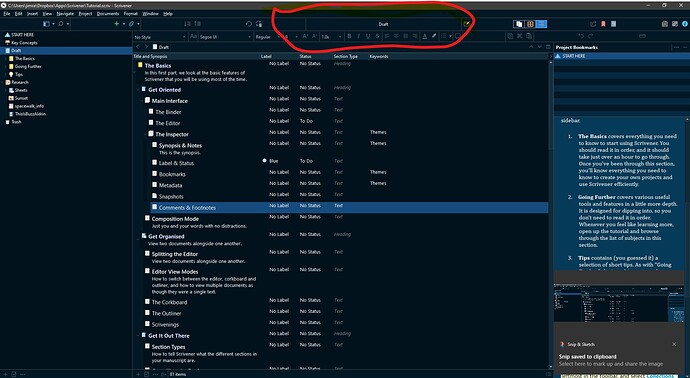Click the editor history forward arrow
Viewport: 690px width, 378px height.
146,47
